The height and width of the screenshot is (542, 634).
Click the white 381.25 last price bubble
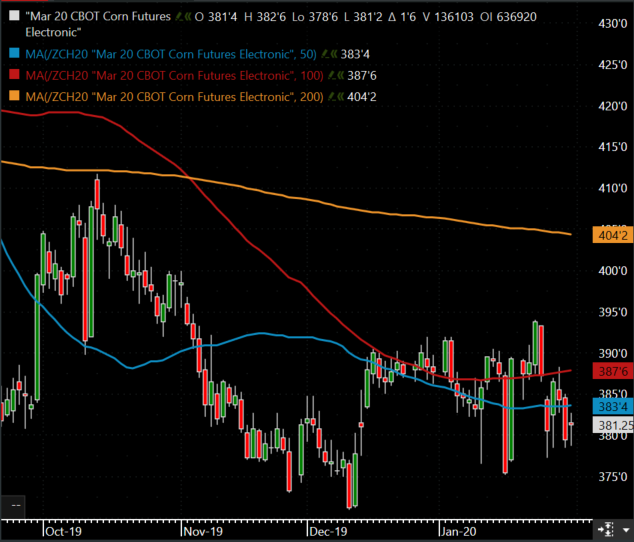coord(613,425)
